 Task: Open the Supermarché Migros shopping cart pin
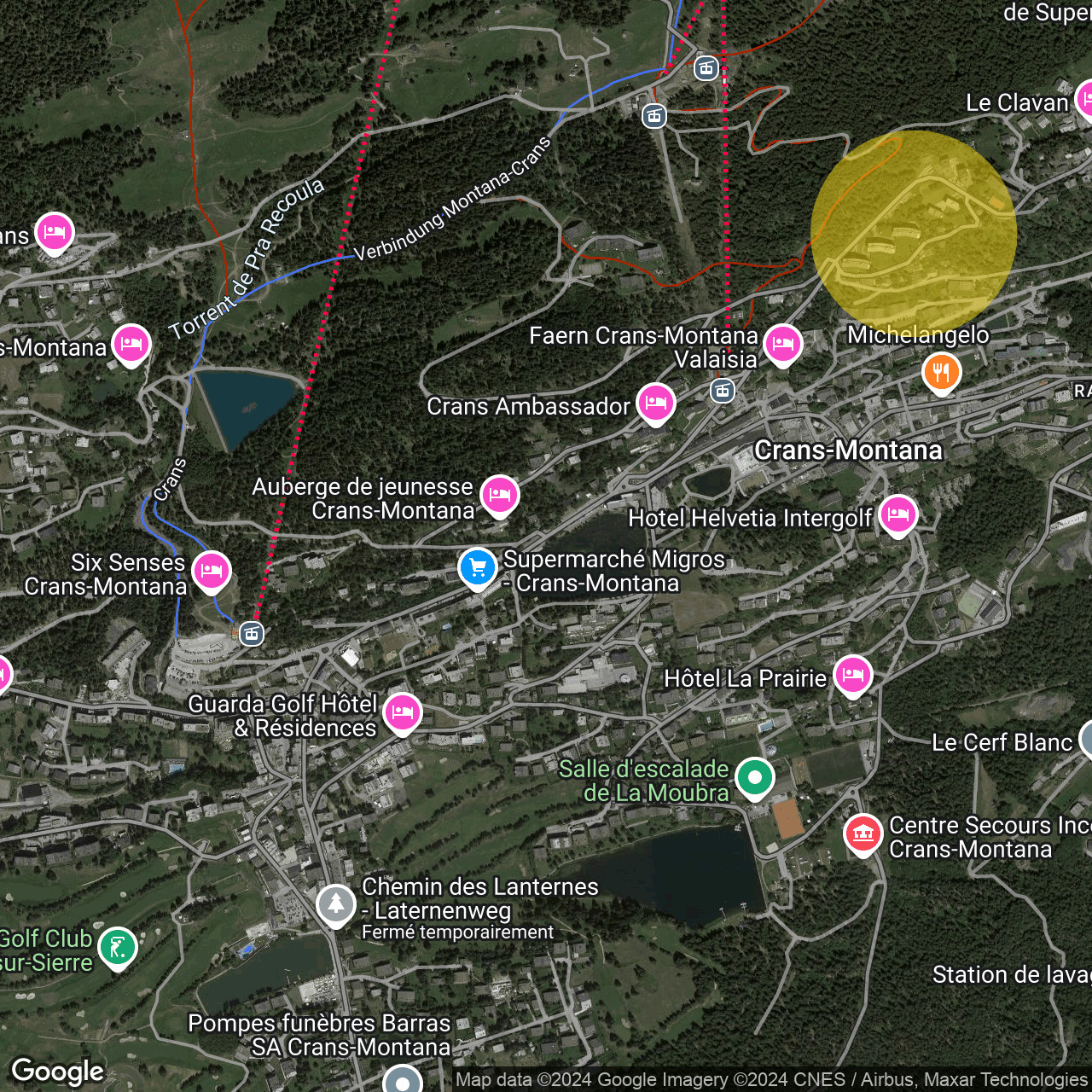478,567
